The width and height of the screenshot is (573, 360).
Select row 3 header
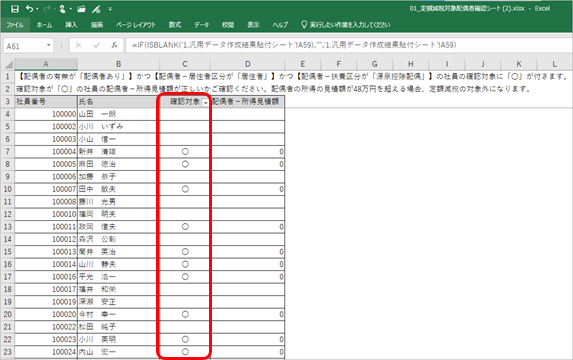tap(8, 102)
